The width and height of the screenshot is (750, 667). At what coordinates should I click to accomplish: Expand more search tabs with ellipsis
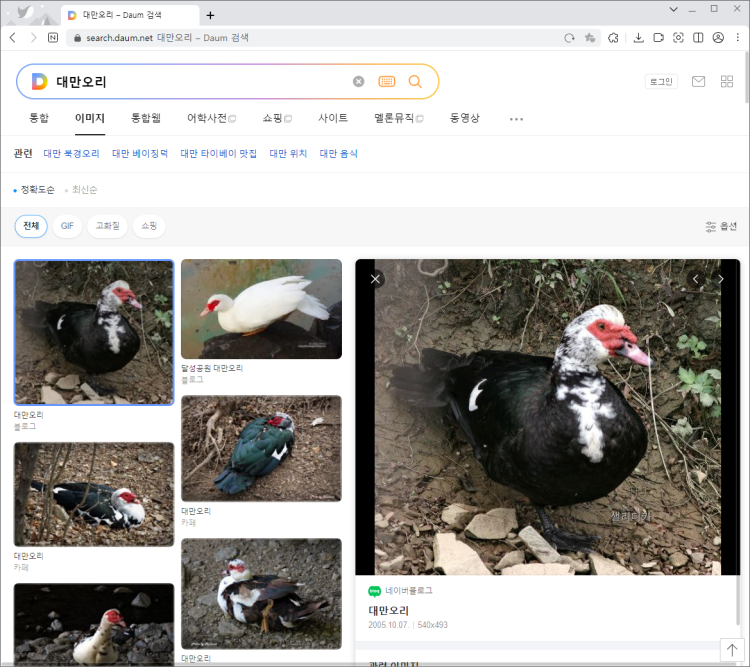516,119
